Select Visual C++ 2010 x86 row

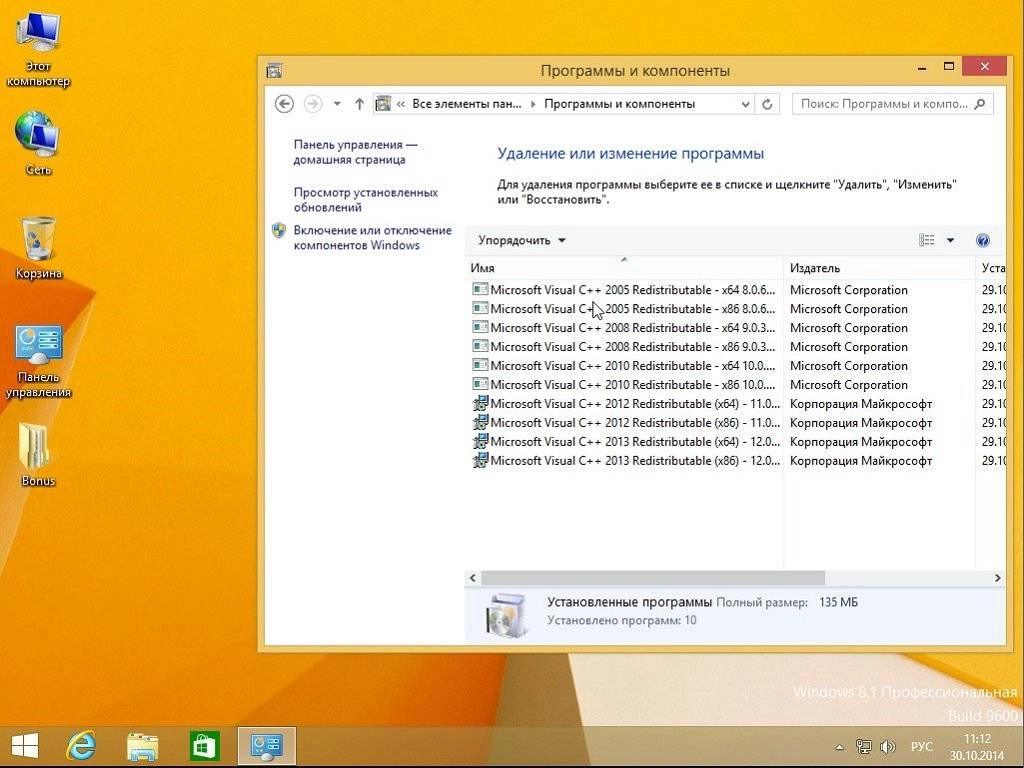click(738, 385)
